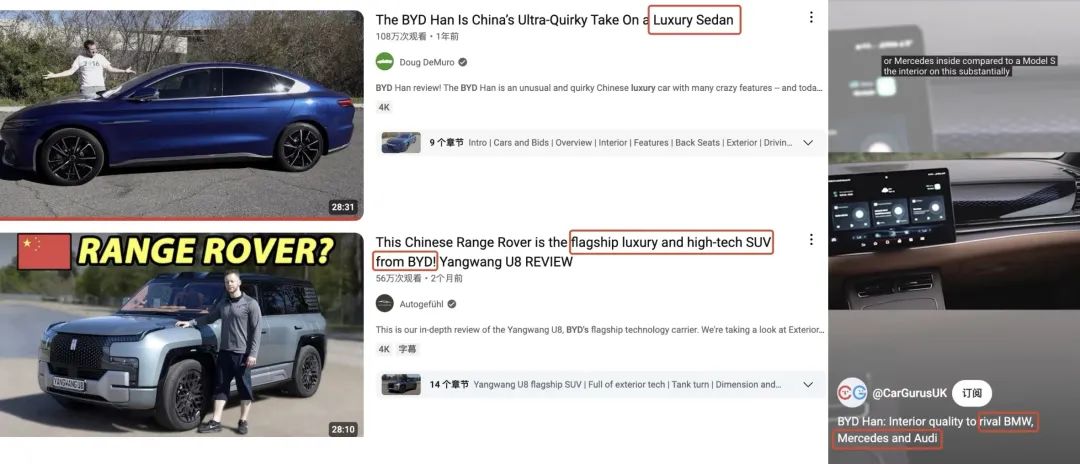Open CarGurusUK channel avatar
This screenshot has width=1080, height=464.
tap(852, 393)
